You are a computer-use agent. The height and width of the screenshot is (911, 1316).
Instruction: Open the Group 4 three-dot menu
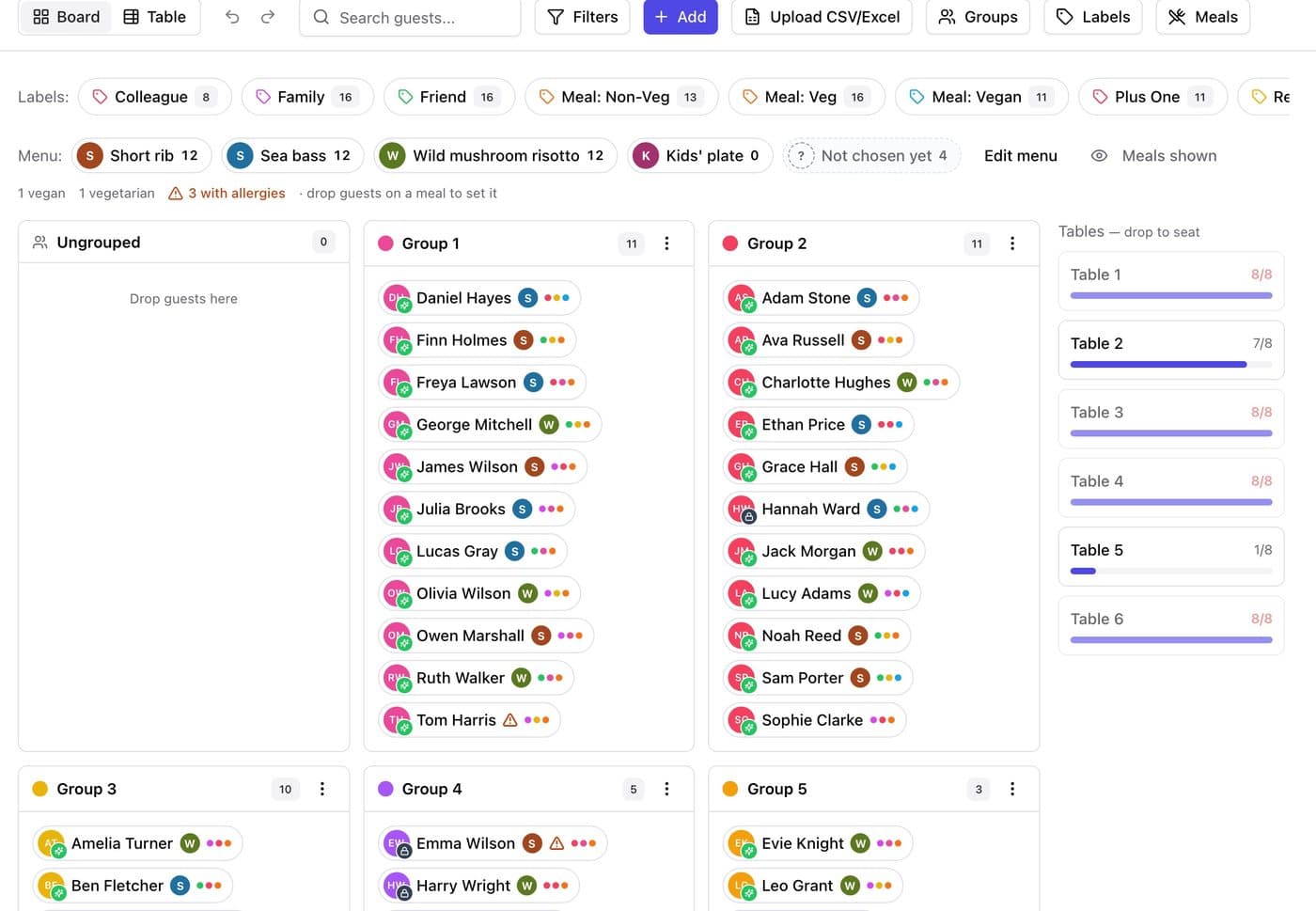pyautogui.click(x=666, y=789)
